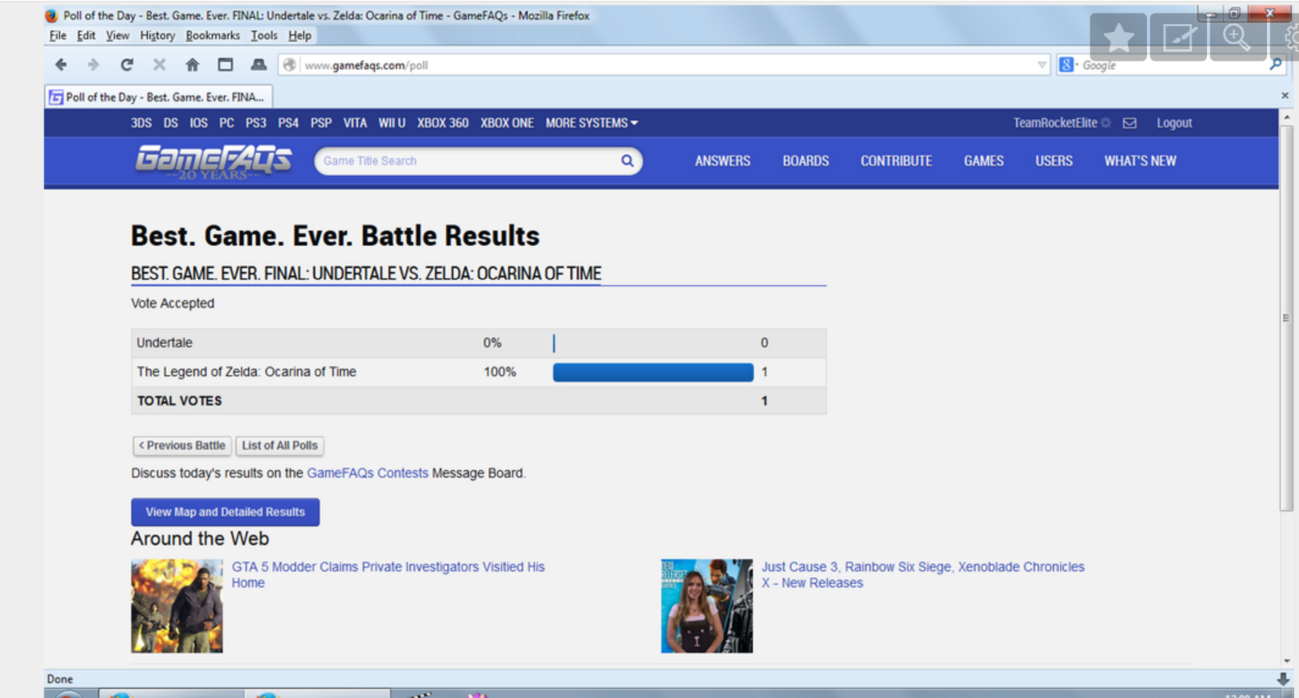The width and height of the screenshot is (1299, 698).
Task: Open the mail envelope icon beside TeamRocketElite
Action: [x=1129, y=123]
